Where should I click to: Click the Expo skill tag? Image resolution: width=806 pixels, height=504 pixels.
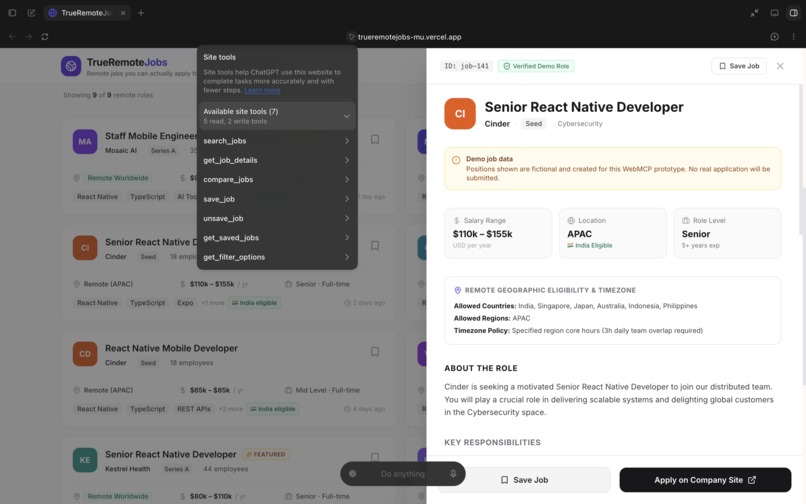tap(185, 303)
